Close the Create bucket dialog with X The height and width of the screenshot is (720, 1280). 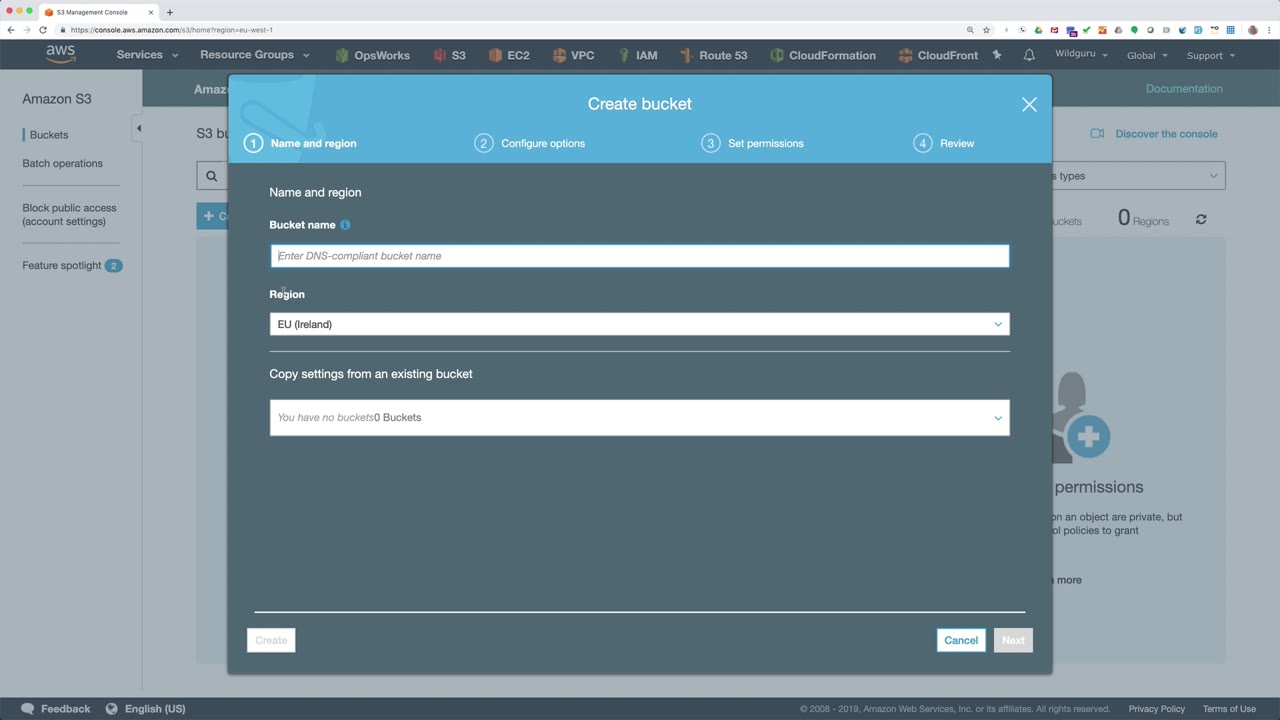coord(1029,104)
